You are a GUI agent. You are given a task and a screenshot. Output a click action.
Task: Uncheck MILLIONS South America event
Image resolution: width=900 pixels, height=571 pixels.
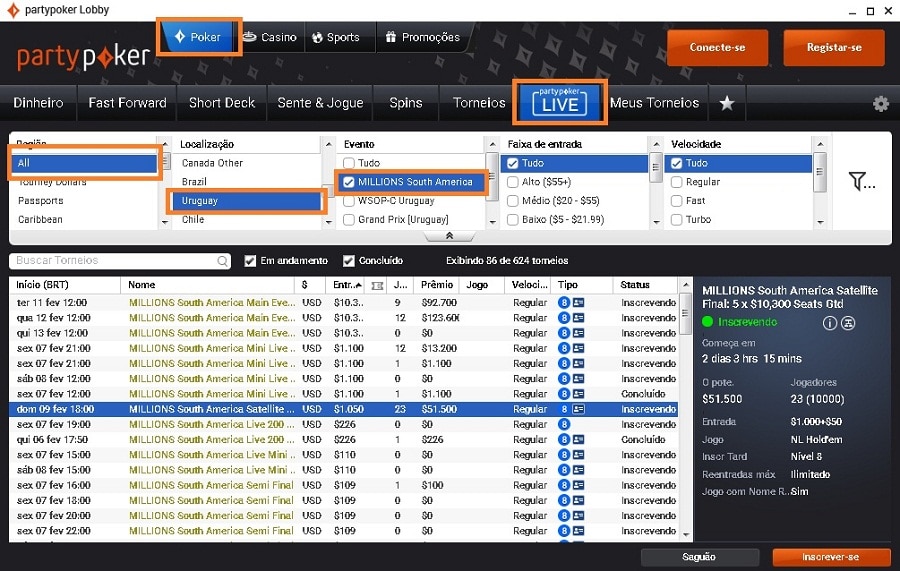pyautogui.click(x=348, y=182)
